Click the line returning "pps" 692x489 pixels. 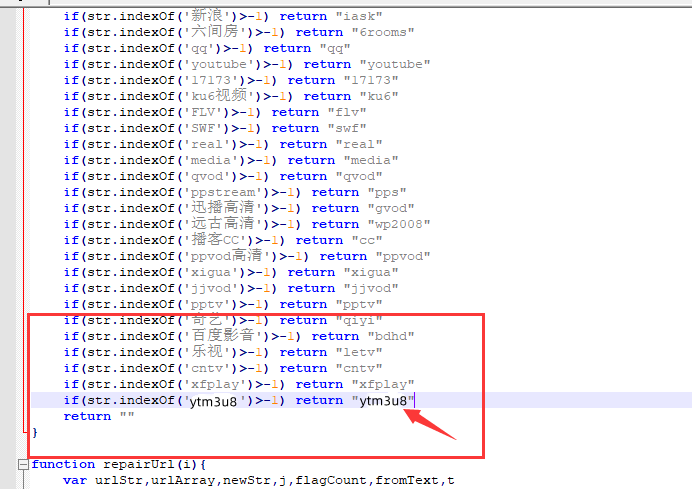pos(235,192)
